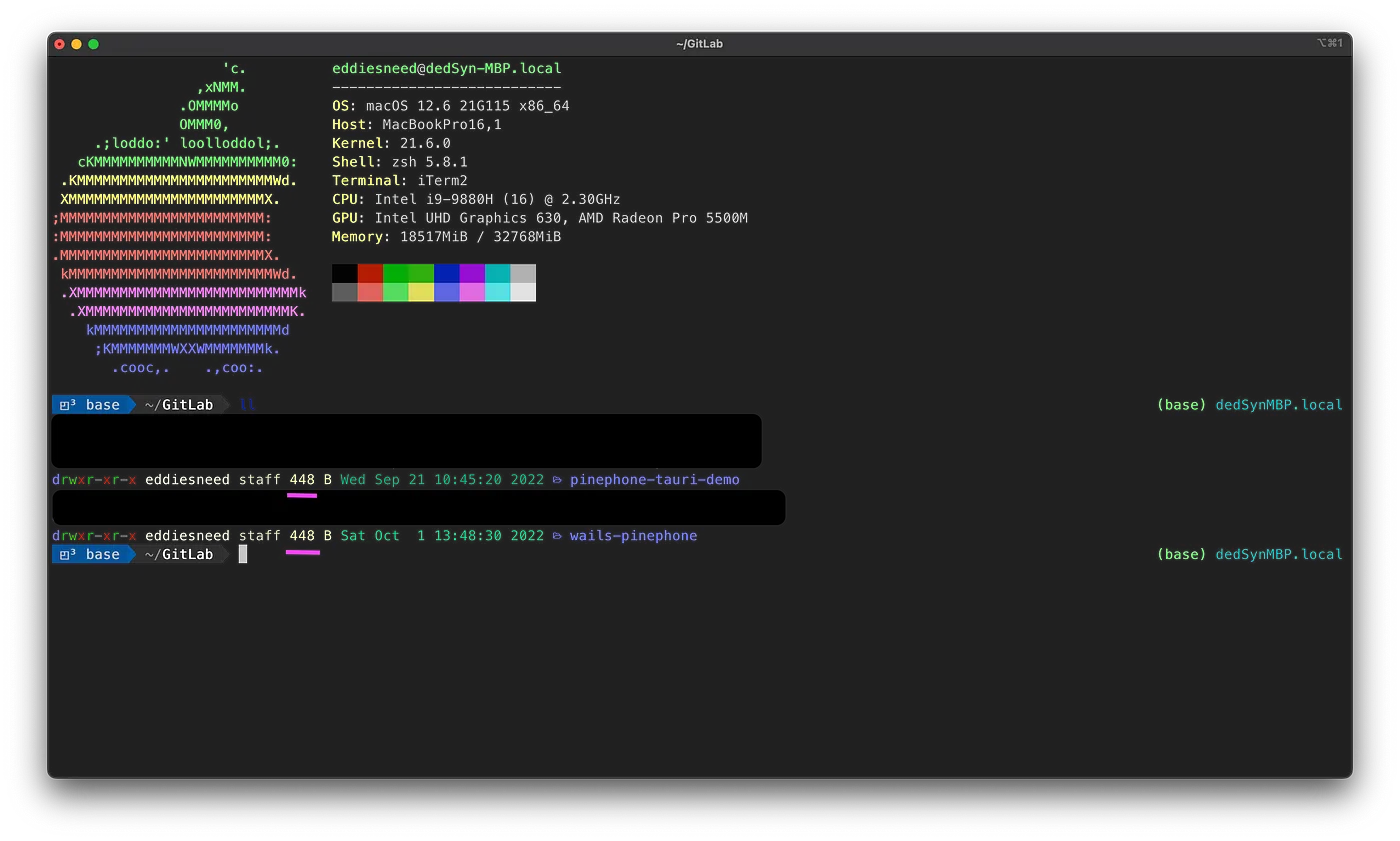Viewport: 1400px width, 841px height.
Task: Pick the near-white color block
Action: point(523,292)
